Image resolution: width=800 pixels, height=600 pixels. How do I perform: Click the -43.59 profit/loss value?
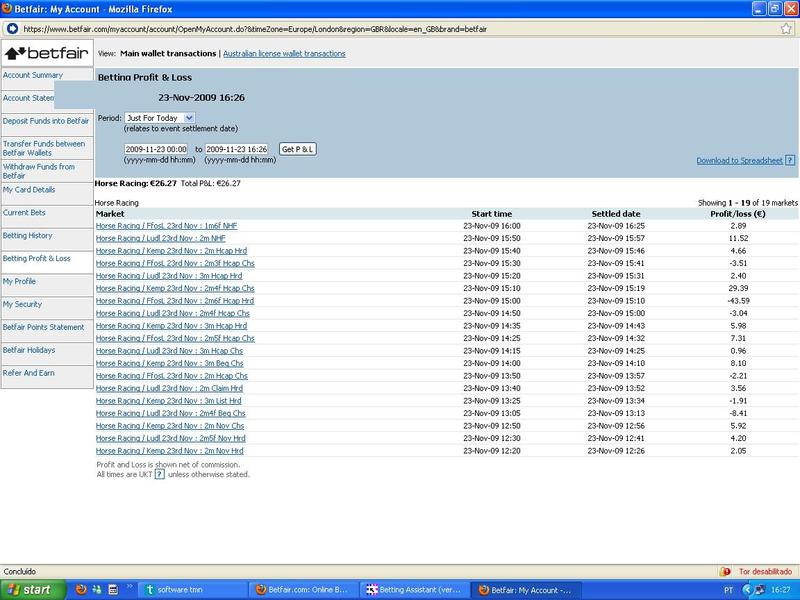(738, 301)
